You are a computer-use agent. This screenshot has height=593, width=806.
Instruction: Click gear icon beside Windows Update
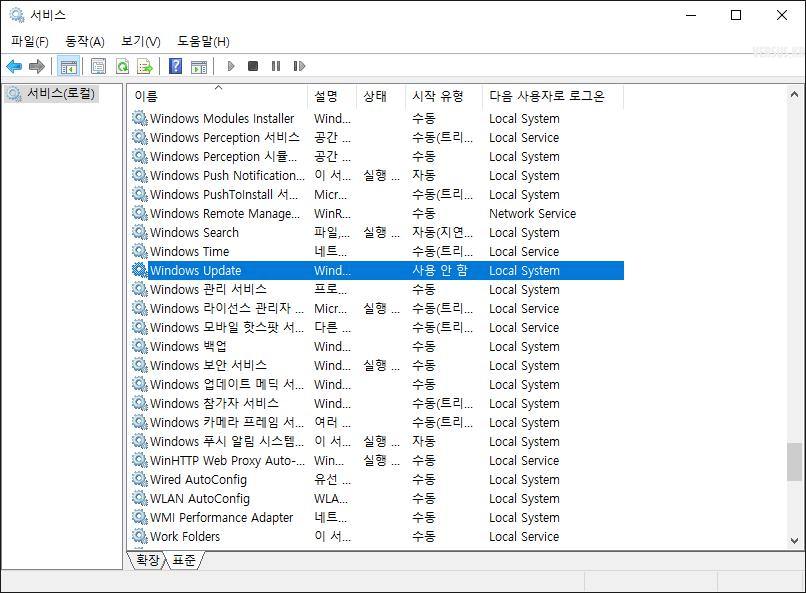click(x=140, y=270)
